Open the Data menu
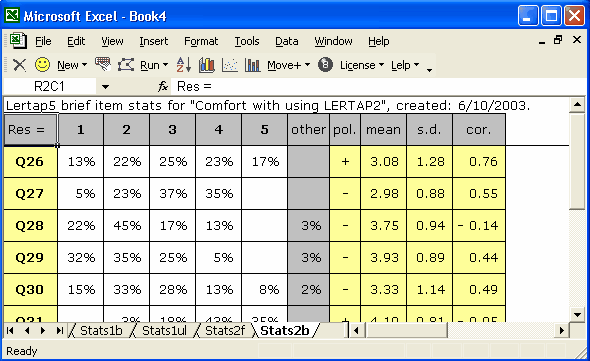The height and width of the screenshot is (361, 590). tap(287, 41)
